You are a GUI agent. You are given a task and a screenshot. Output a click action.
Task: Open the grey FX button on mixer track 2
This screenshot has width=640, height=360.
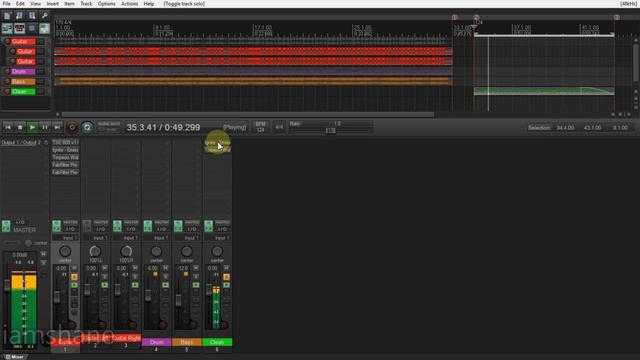(87, 226)
